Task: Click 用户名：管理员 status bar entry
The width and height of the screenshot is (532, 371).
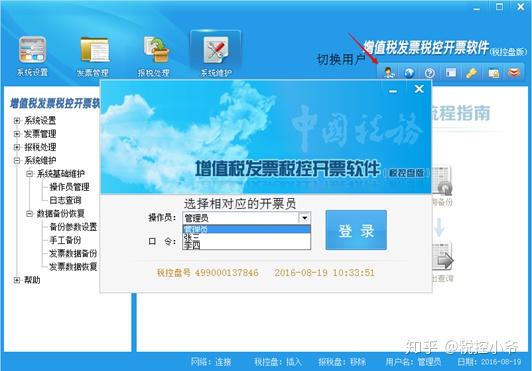Action: [413, 362]
